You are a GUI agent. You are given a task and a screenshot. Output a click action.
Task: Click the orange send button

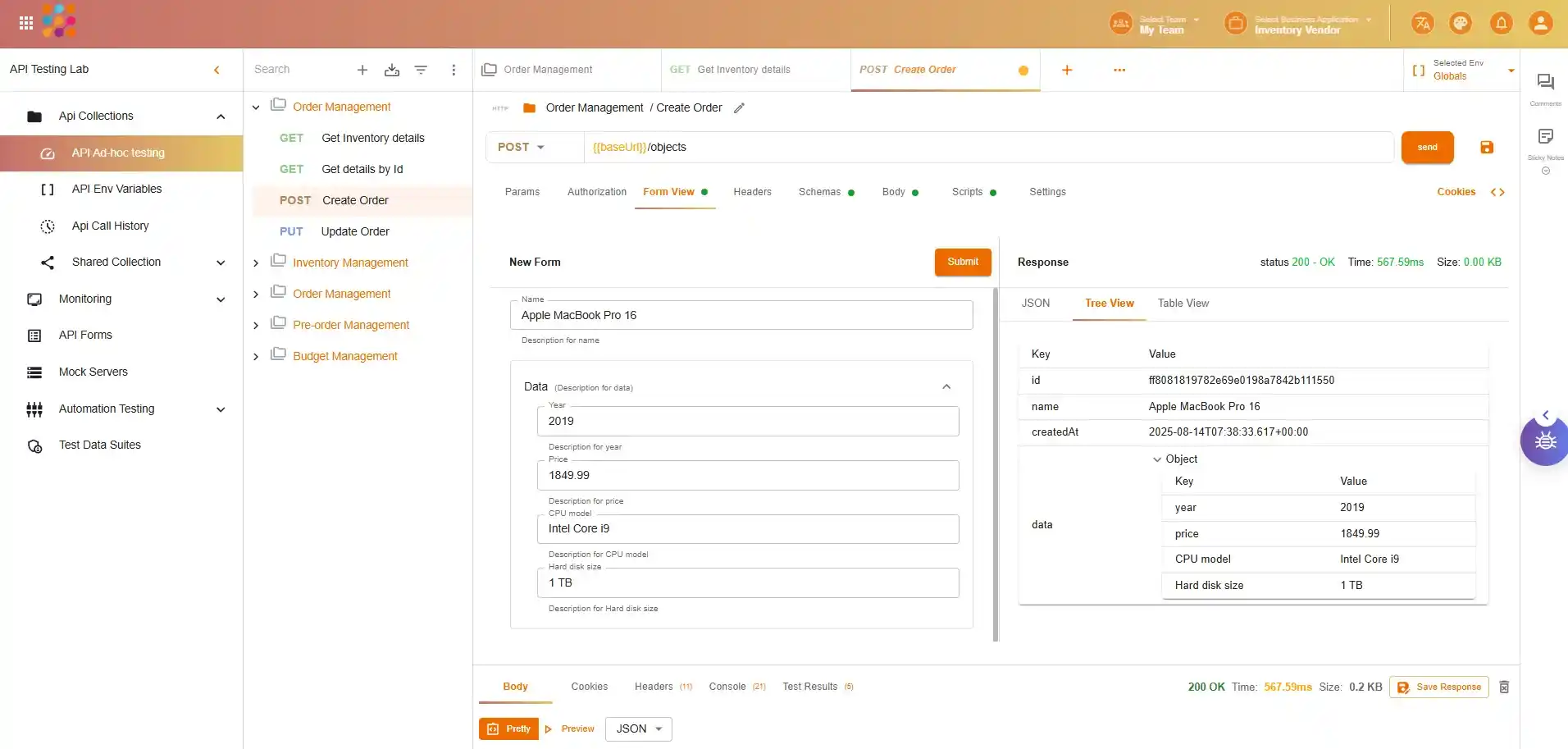tap(1427, 148)
